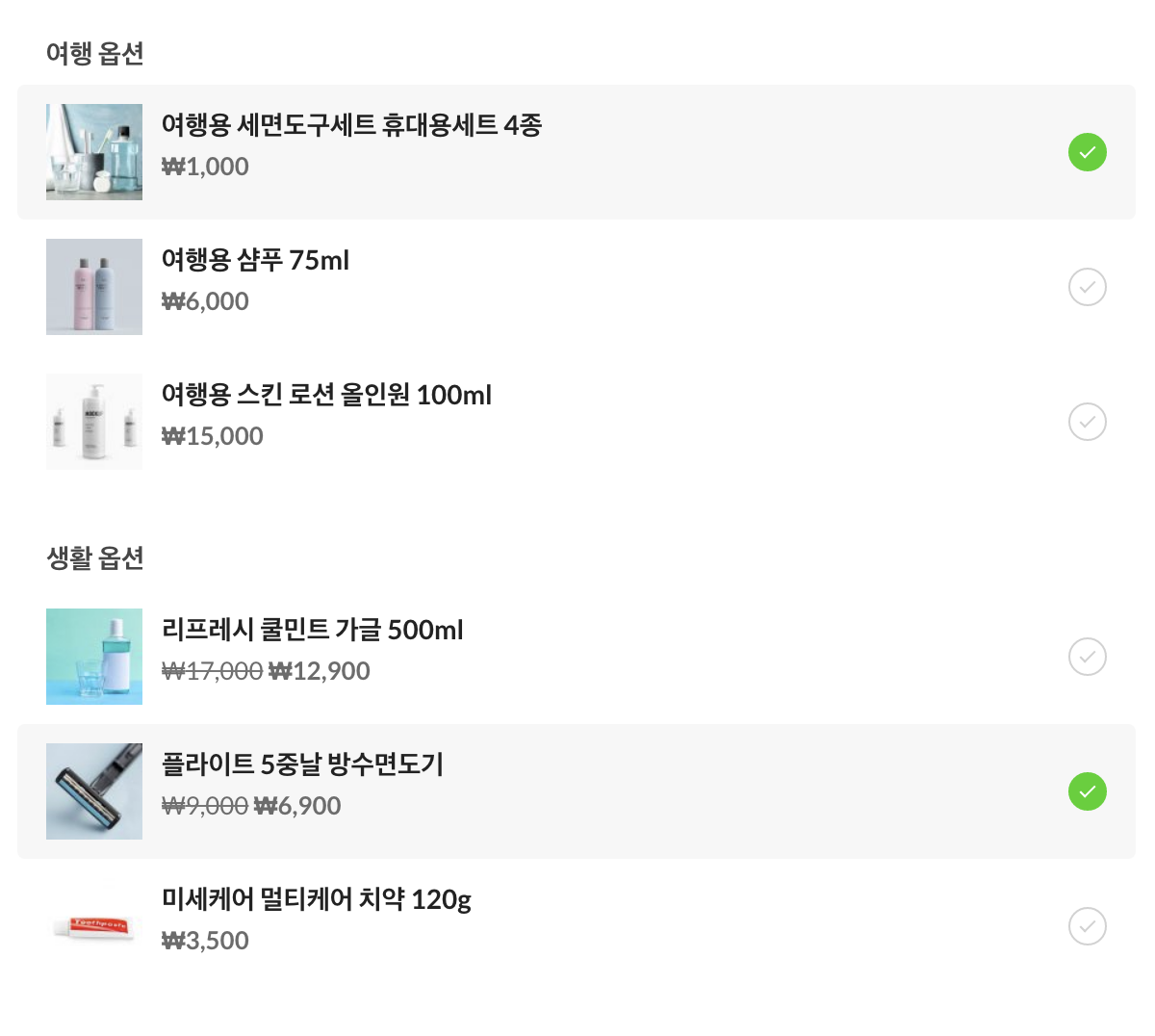Image resolution: width=1155 pixels, height=1036 pixels.
Task: Click the 여행용 샴푸 75ml product name
Action: pyautogui.click(x=255, y=260)
